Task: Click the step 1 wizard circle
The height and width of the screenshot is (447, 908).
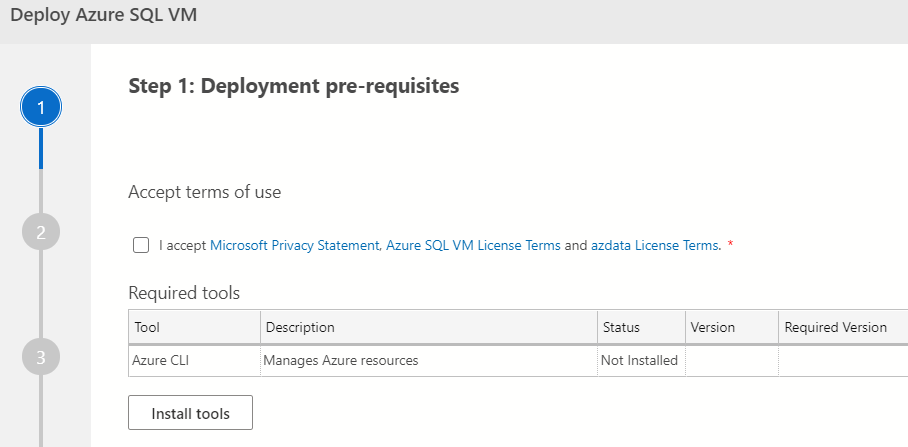Action: [41, 106]
